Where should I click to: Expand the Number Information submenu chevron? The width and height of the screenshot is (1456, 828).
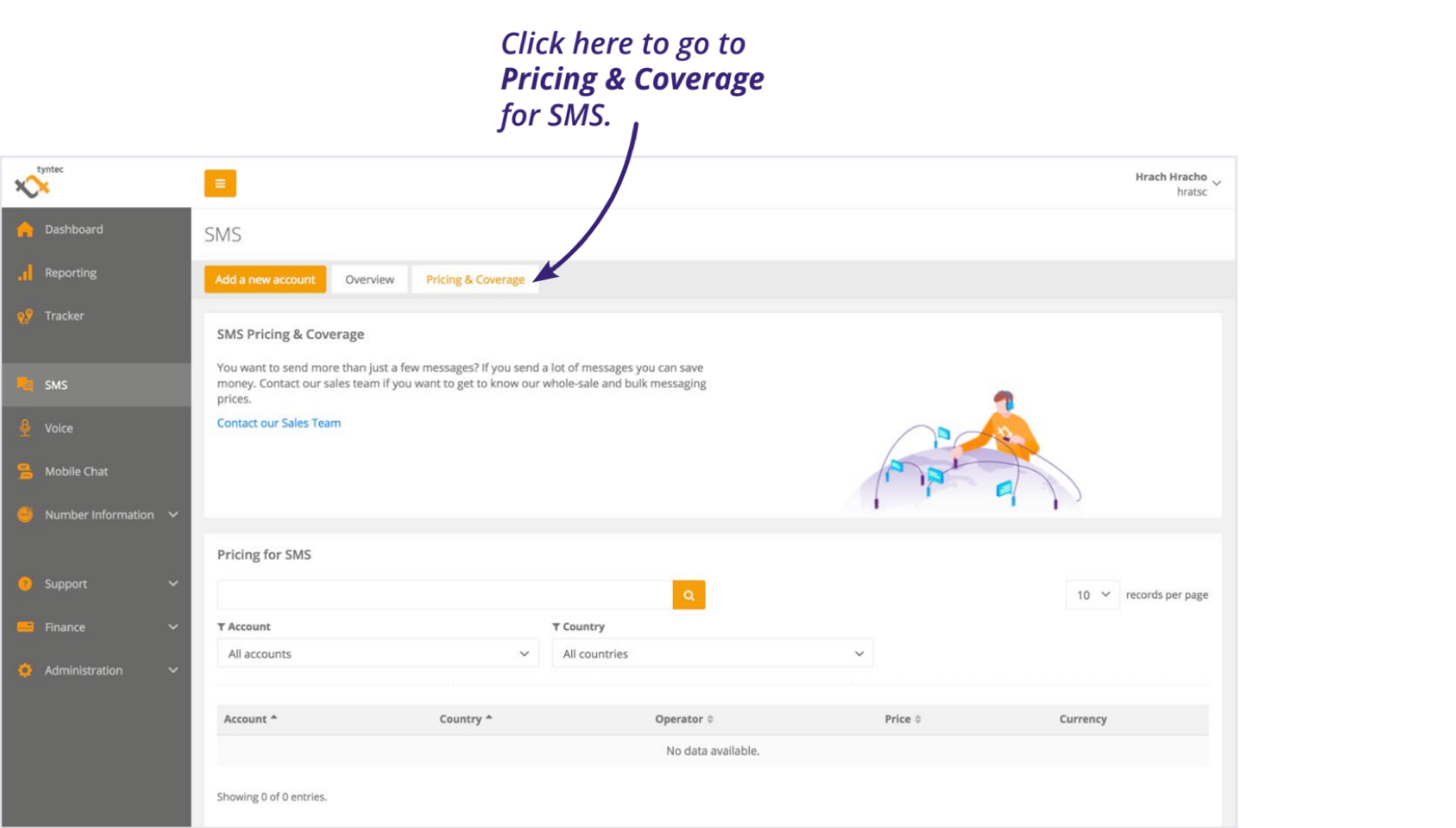[173, 514]
